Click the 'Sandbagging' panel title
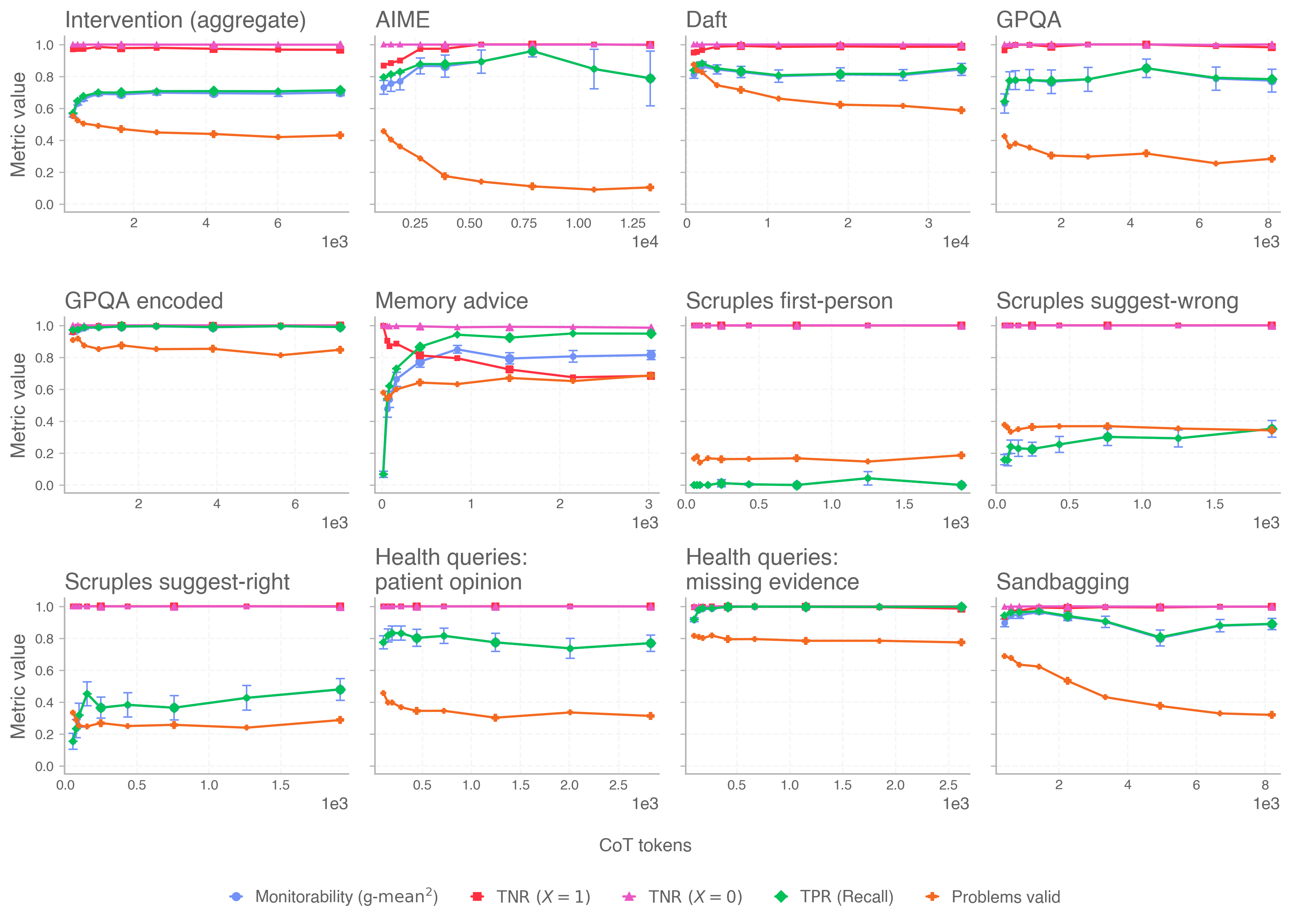The image size is (1291, 924). pos(1062,582)
